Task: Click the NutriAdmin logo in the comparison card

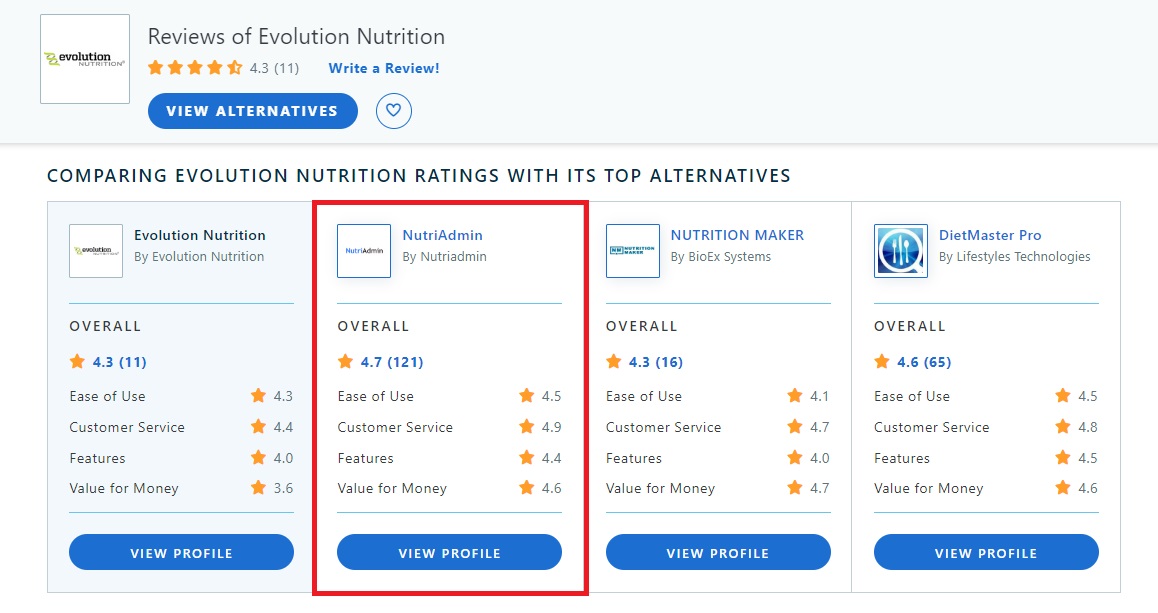Action: (x=363, y=251)
